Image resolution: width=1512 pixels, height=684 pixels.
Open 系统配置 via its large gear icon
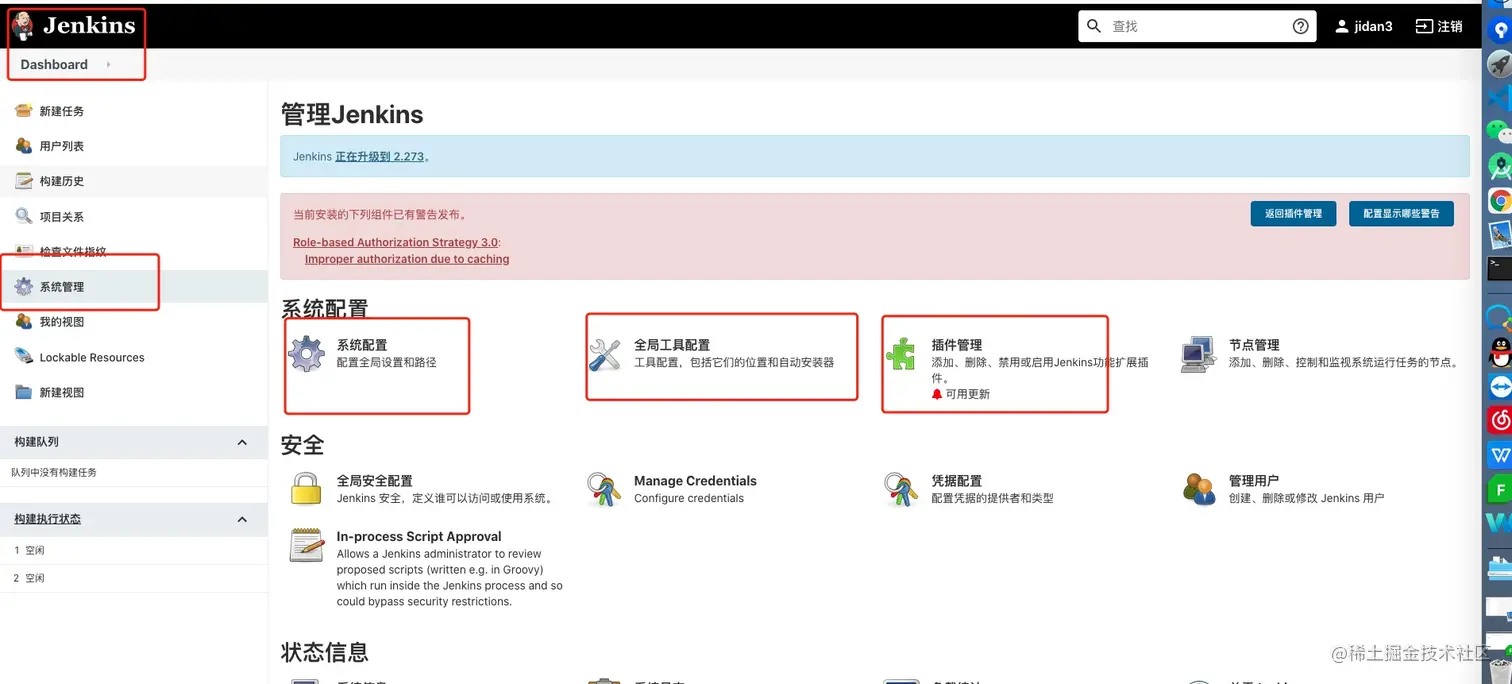(306, 354)
